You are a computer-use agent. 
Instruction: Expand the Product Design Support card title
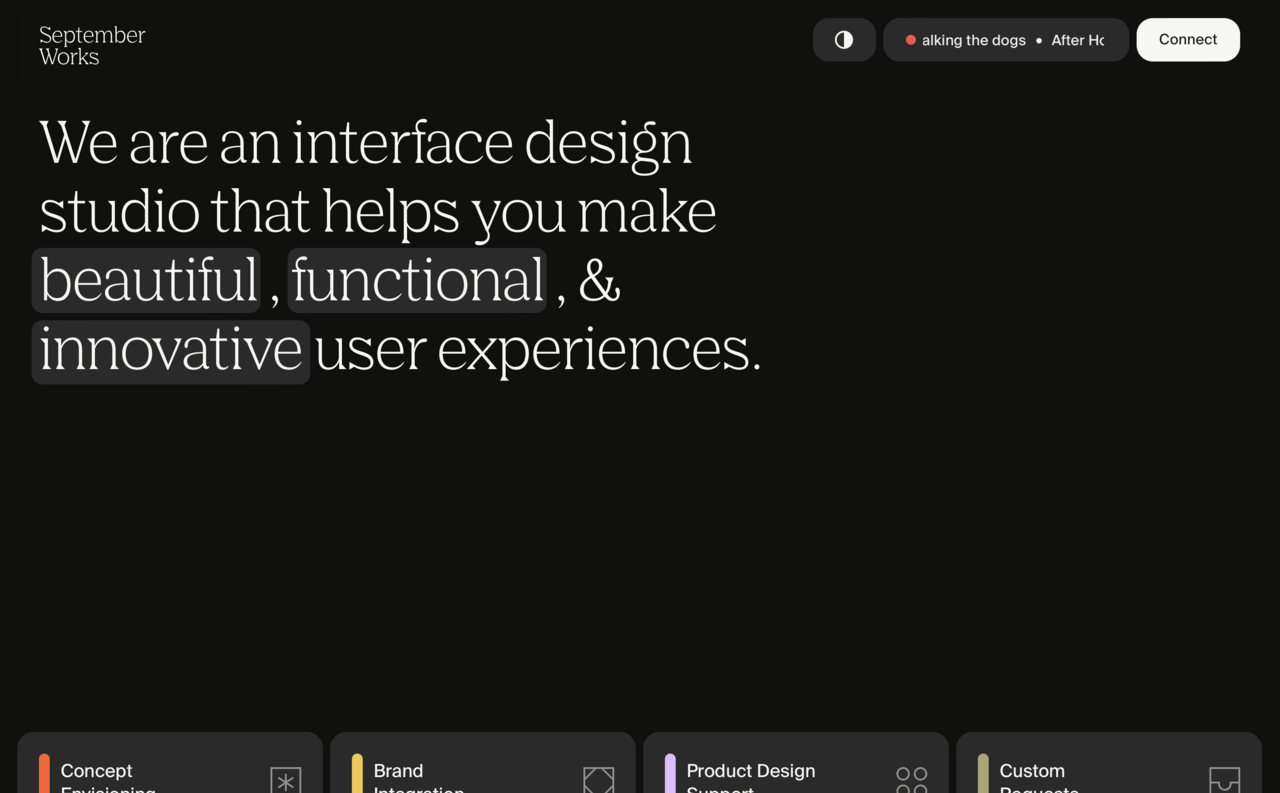point(750,771)
